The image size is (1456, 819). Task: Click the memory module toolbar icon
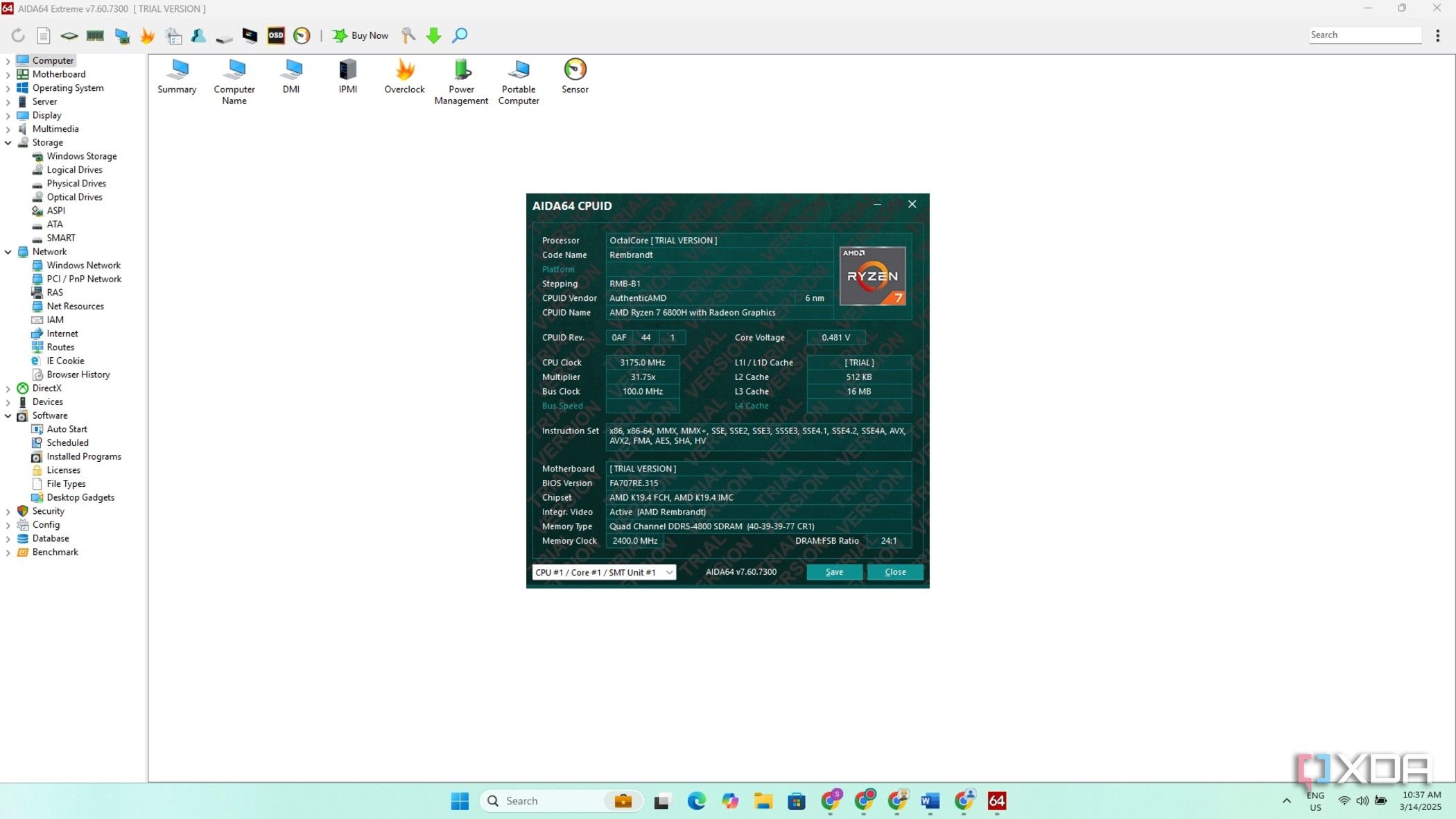click(95, 35)
